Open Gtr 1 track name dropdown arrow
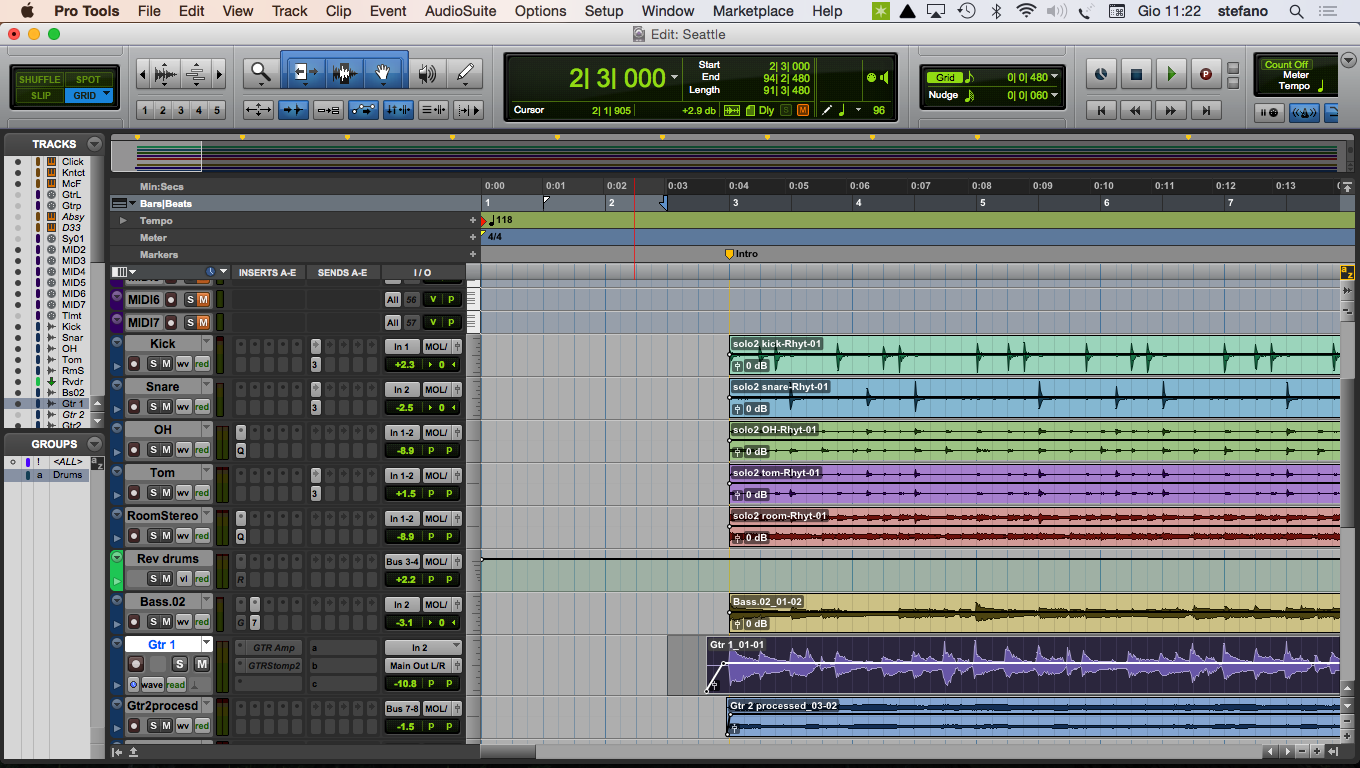1360x768 pixels. [207, 645]
